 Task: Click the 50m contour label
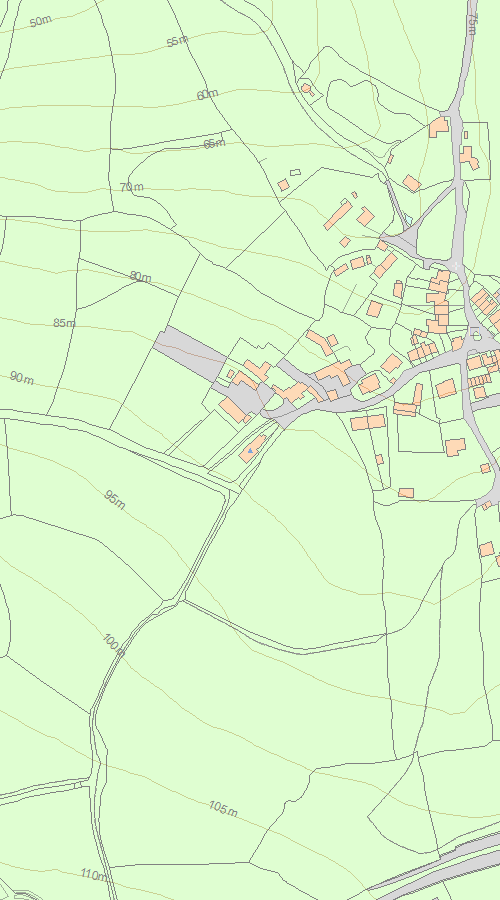[x=40, y=22]
